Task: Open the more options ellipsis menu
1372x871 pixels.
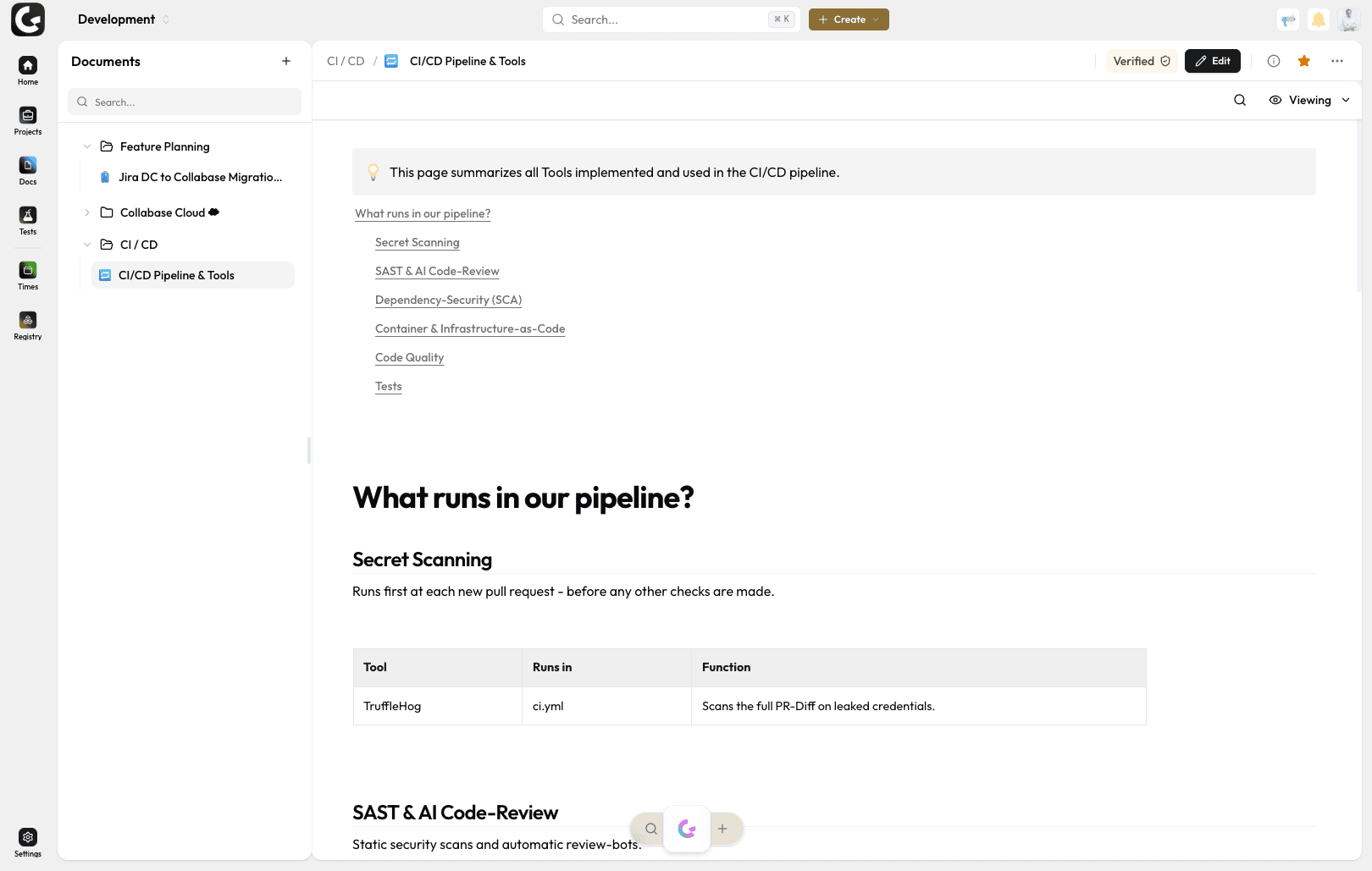Action: coord(1337,61)
